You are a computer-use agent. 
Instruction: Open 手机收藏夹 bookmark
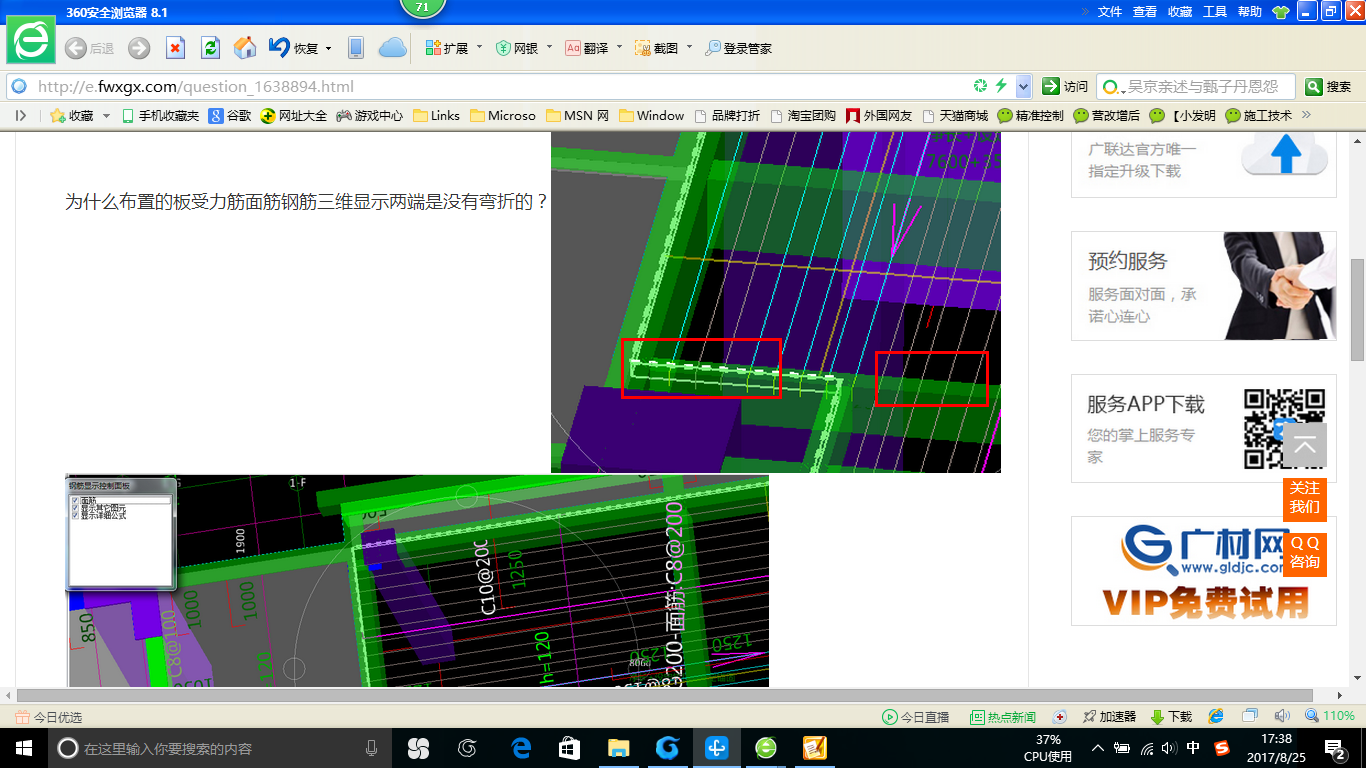tap(160, 116)
